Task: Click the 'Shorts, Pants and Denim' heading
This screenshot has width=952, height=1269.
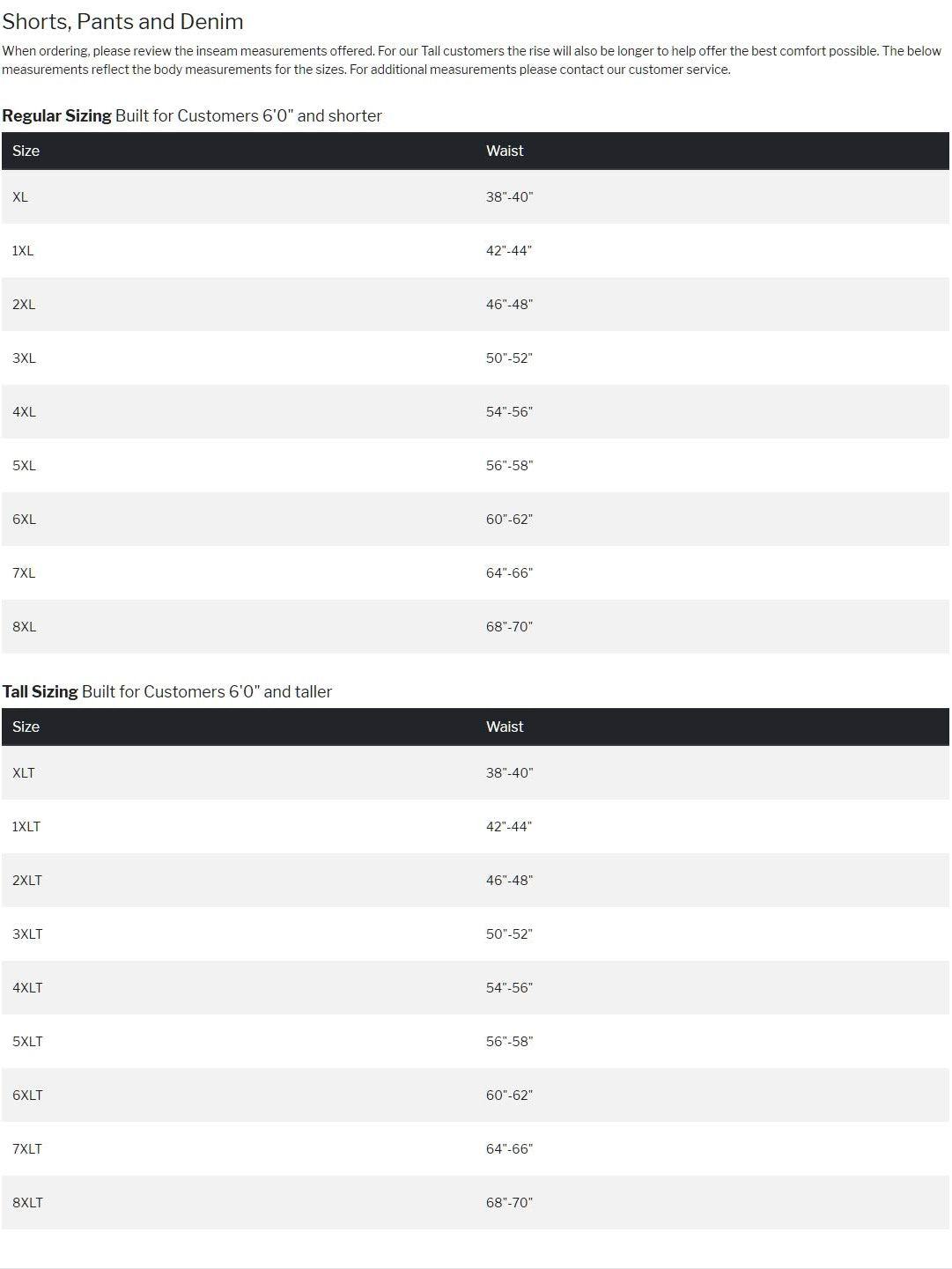Action: 122,21
